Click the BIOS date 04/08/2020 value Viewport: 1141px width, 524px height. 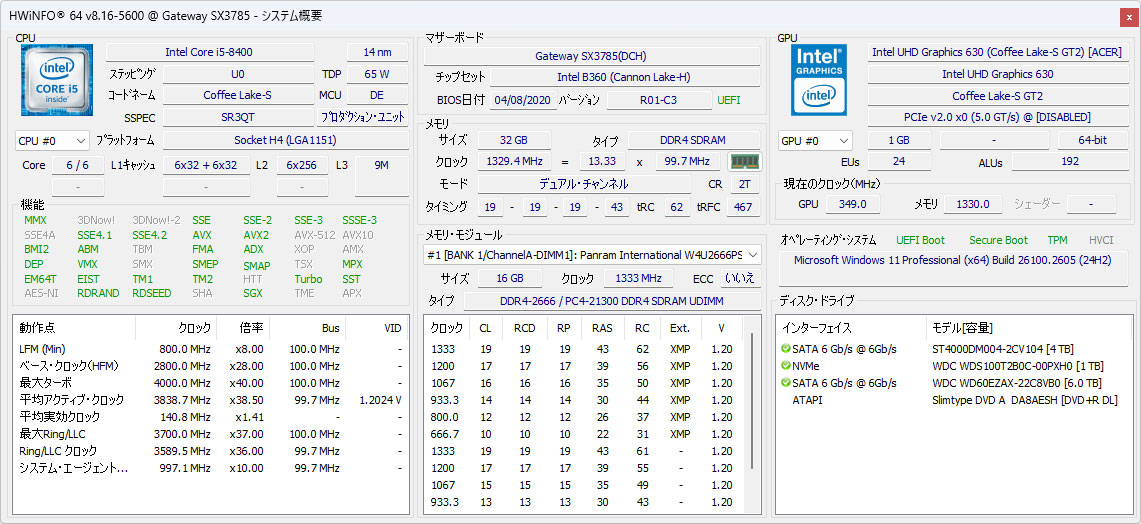(x=523, y=100)
